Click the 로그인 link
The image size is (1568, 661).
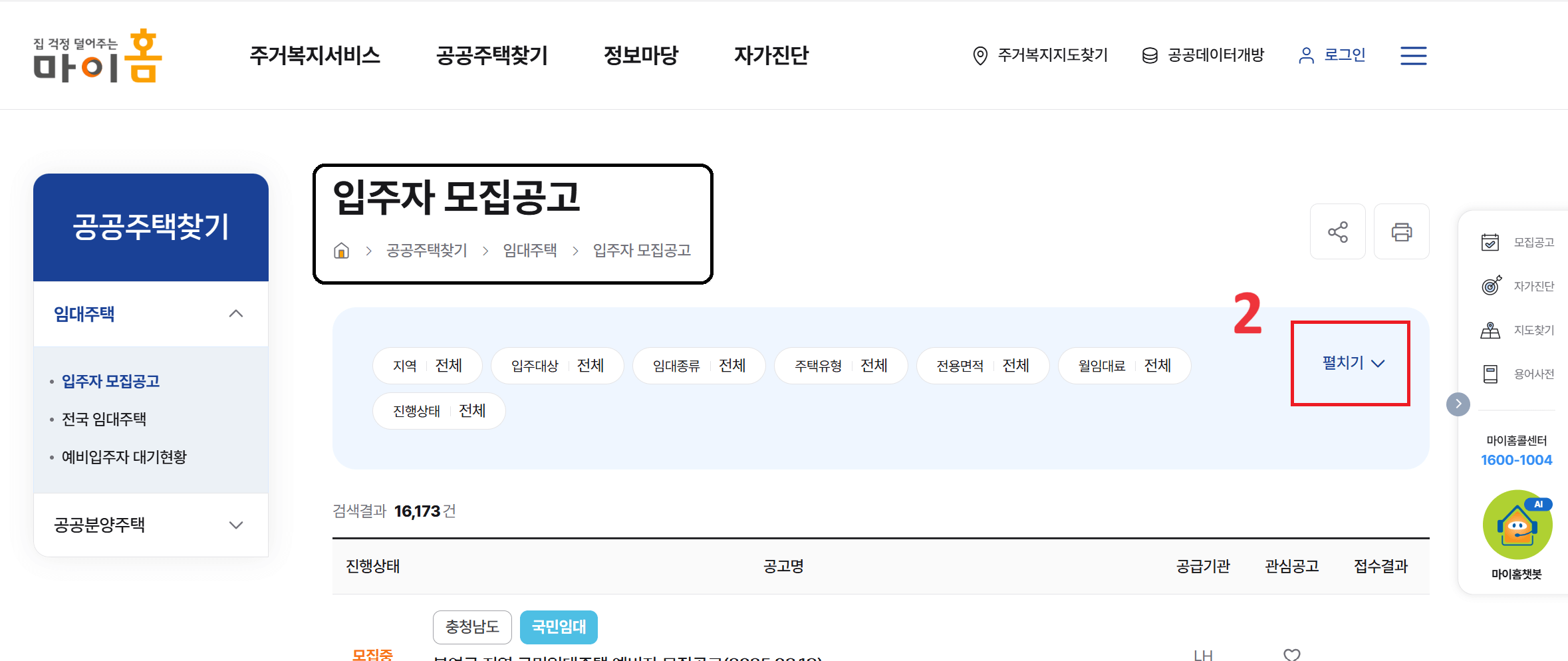pos(1345,56)
